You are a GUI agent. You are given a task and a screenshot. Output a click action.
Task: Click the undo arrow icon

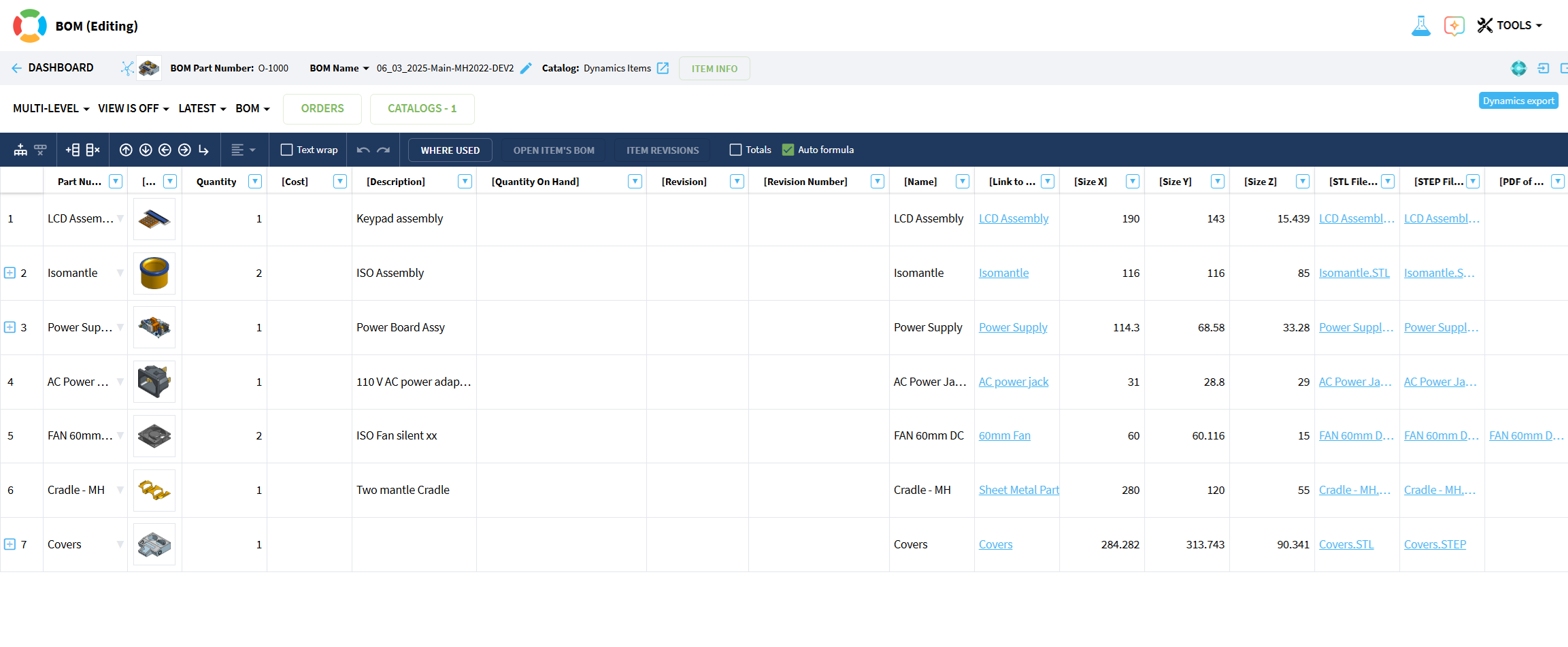363,150
